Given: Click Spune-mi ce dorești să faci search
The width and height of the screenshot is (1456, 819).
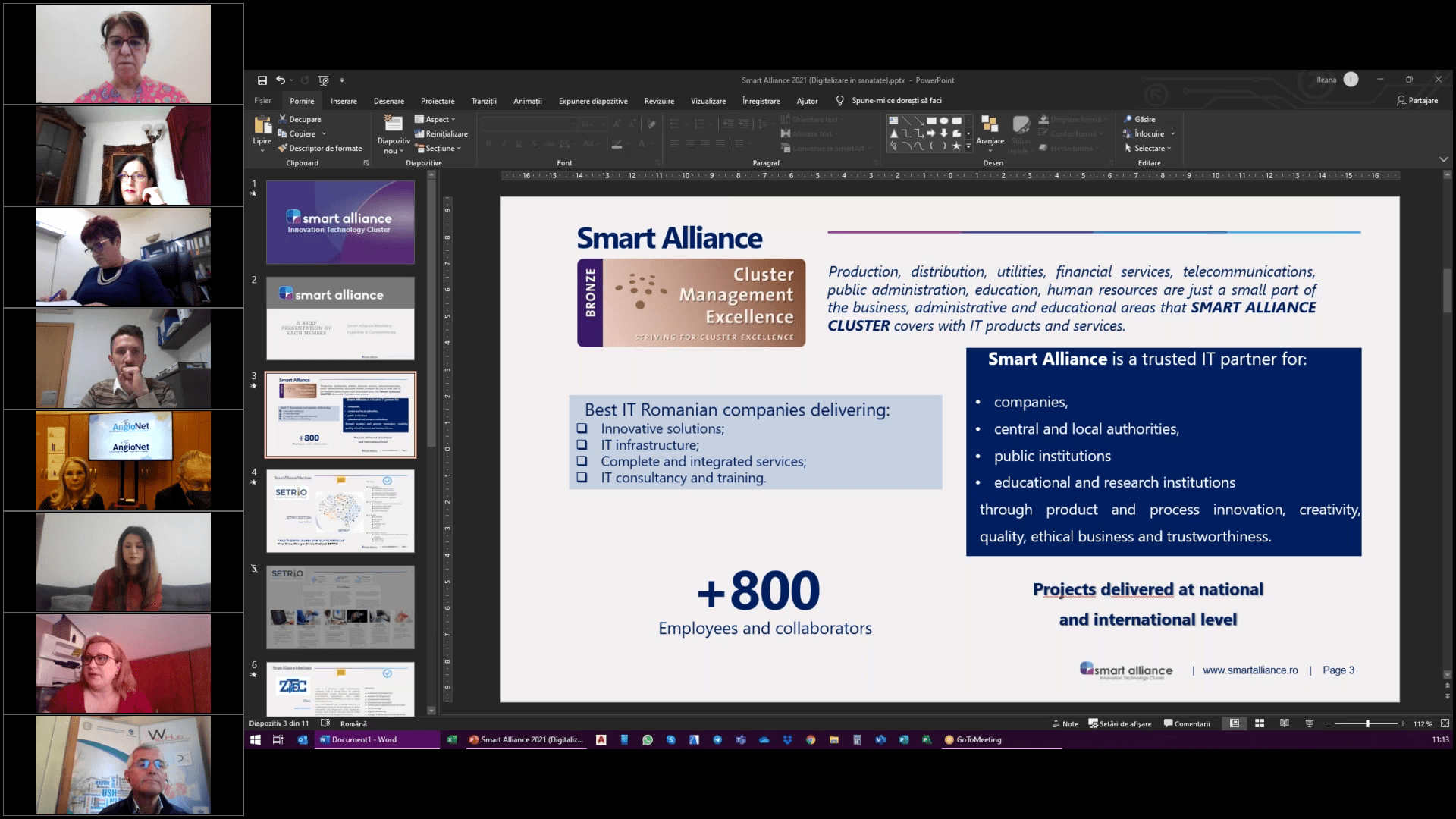Looking at the screenshot, I should tap(889, 101).
